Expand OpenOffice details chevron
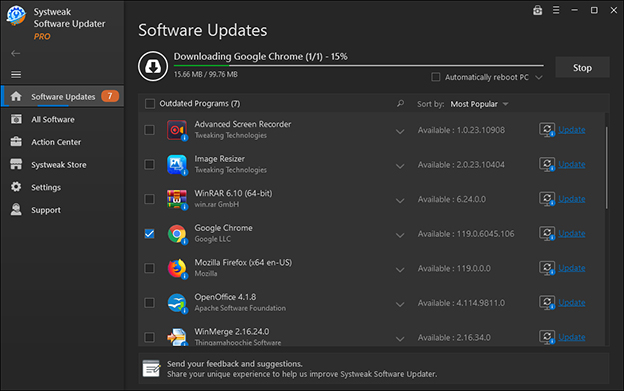 (x=400, y=304)
